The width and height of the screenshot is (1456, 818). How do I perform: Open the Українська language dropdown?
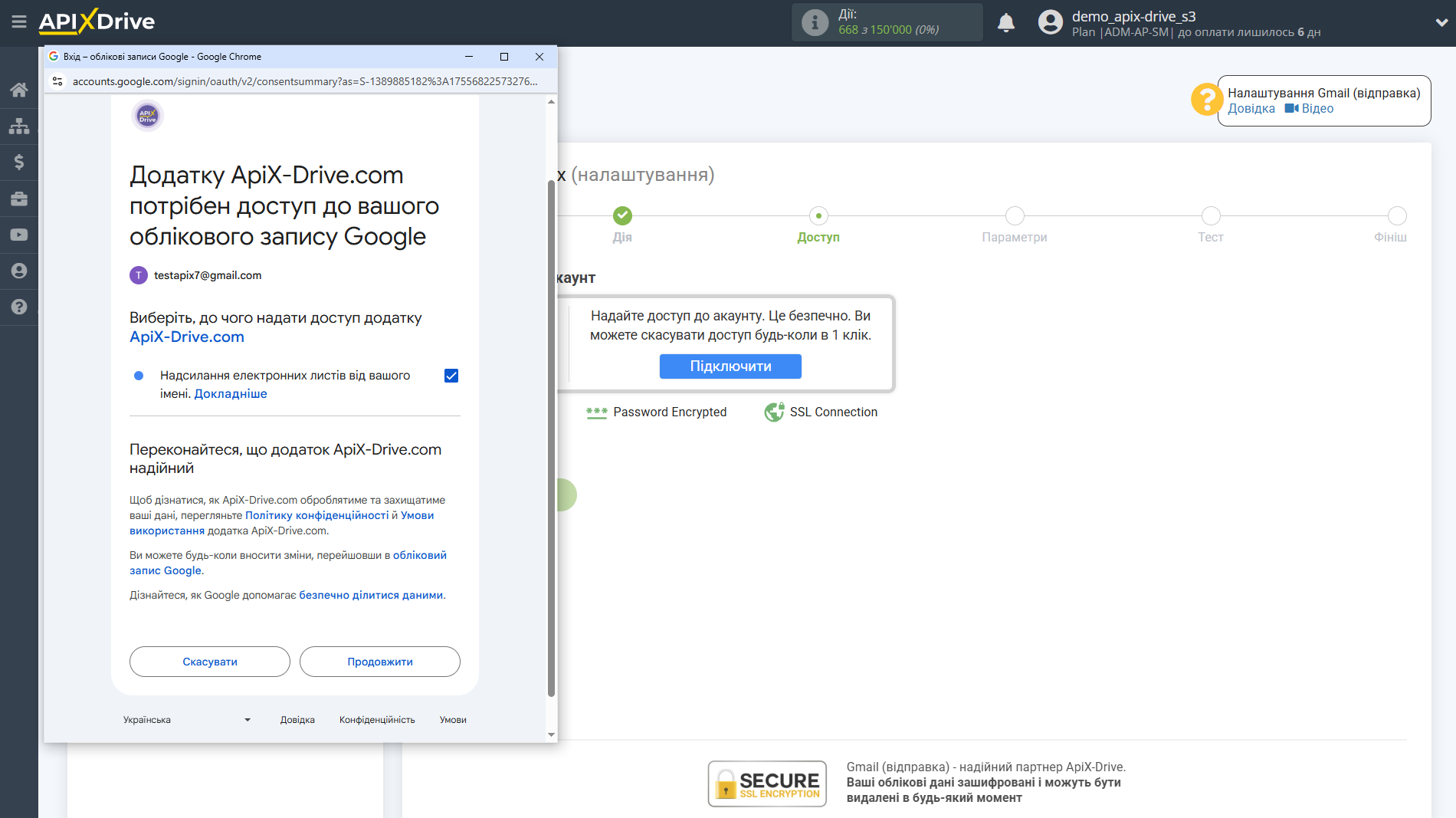tap(187, 720)
